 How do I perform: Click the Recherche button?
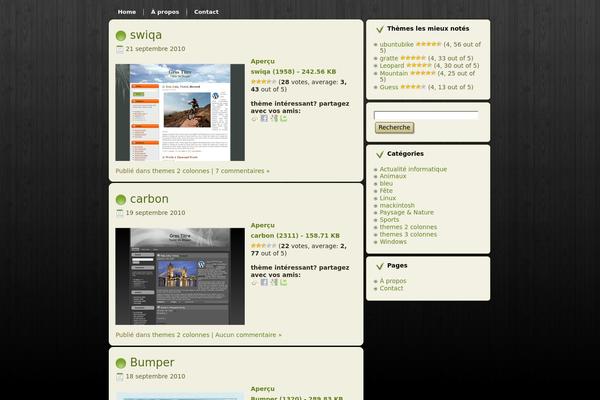tap(394, 127)
